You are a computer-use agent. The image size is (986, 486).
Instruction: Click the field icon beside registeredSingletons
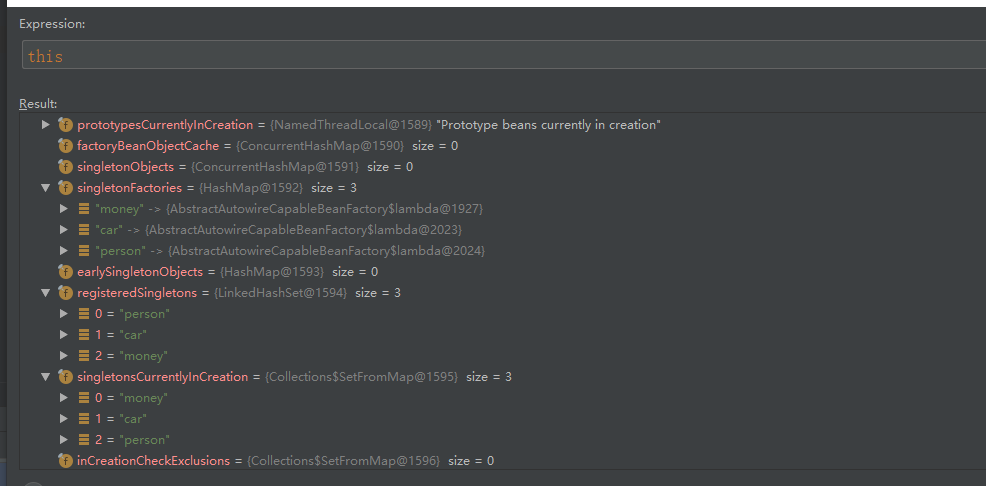65,293
